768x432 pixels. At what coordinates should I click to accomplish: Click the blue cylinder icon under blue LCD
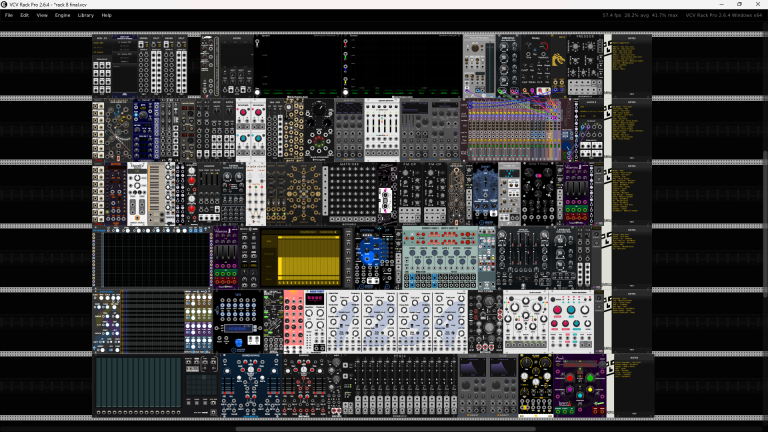pyautogui.click(x=239, y=342)
